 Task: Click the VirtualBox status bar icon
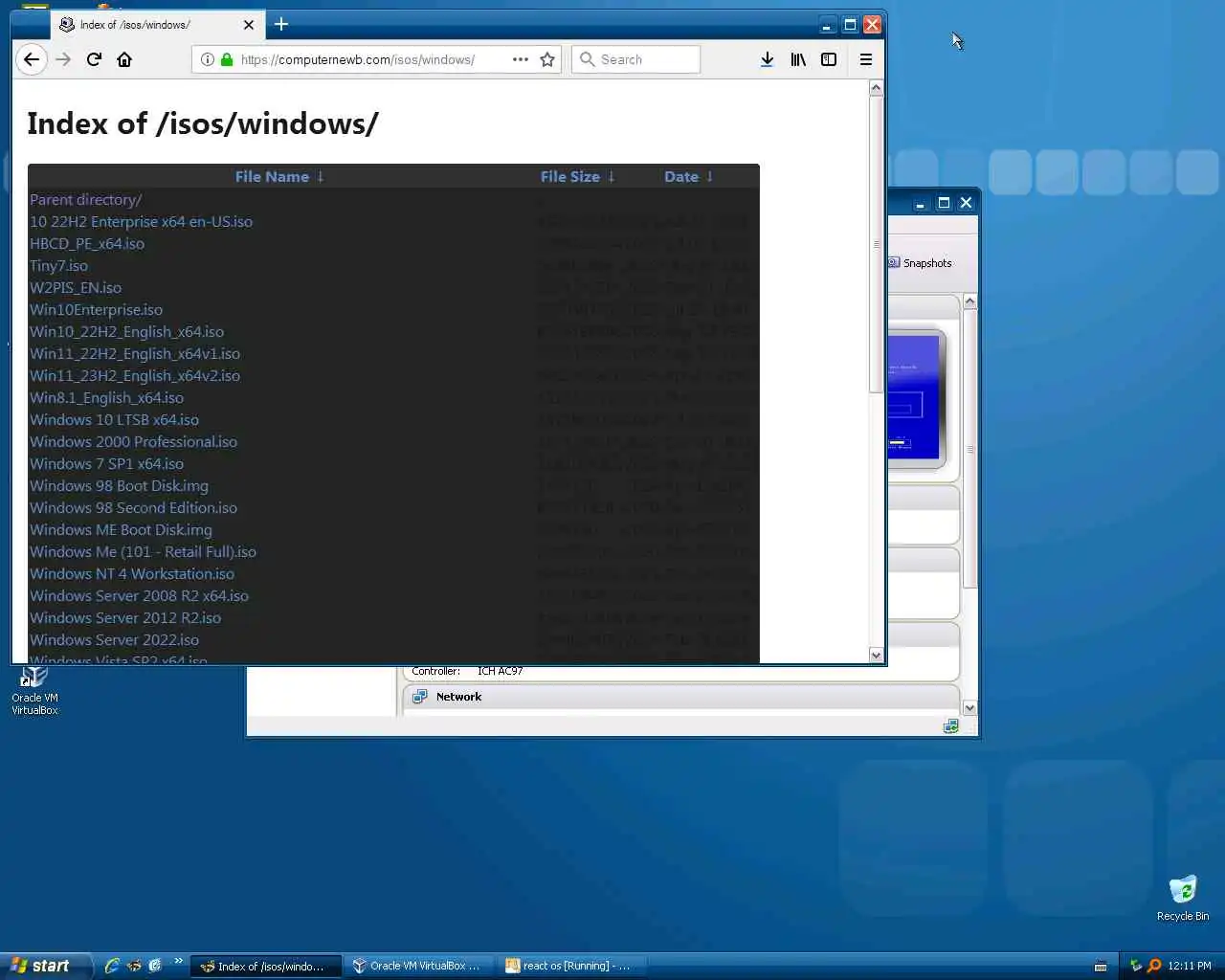click(951, 726)
